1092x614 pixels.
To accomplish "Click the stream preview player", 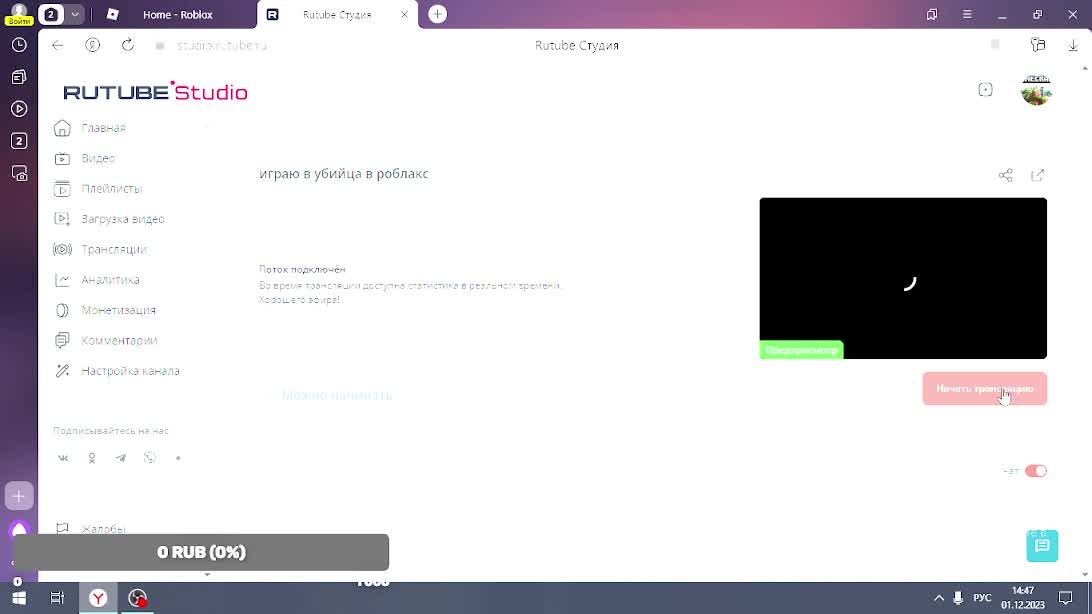I will pyautogui.click(x=903, y=278).
